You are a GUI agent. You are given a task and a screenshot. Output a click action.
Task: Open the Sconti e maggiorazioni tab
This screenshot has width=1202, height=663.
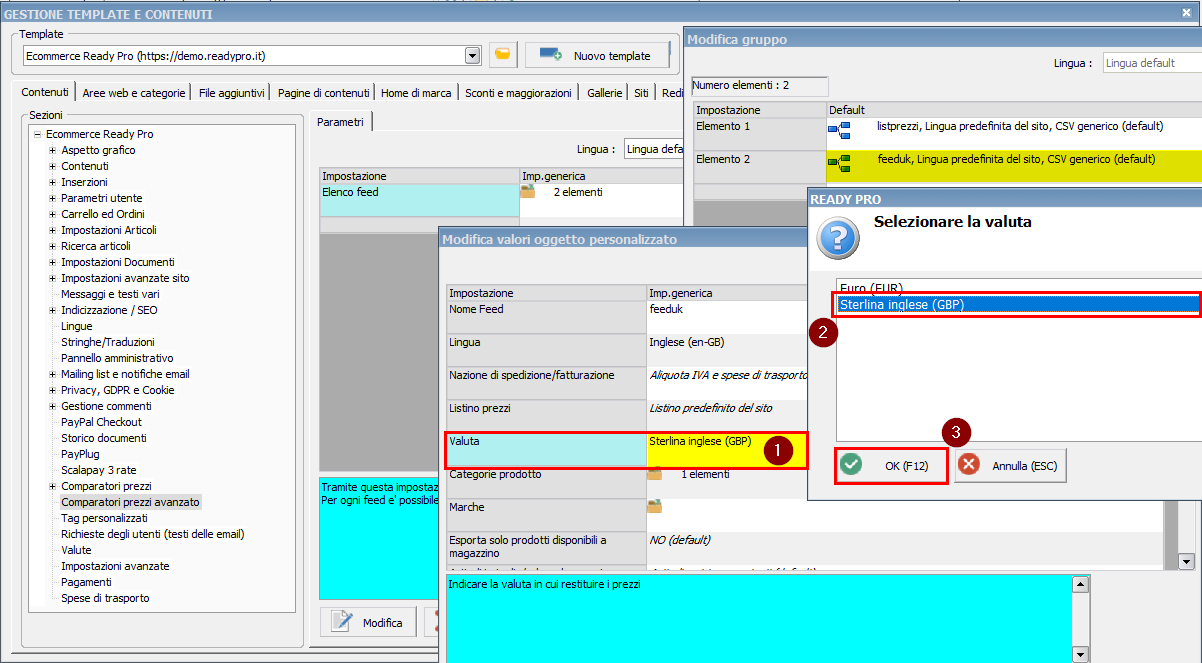(518, 93)
